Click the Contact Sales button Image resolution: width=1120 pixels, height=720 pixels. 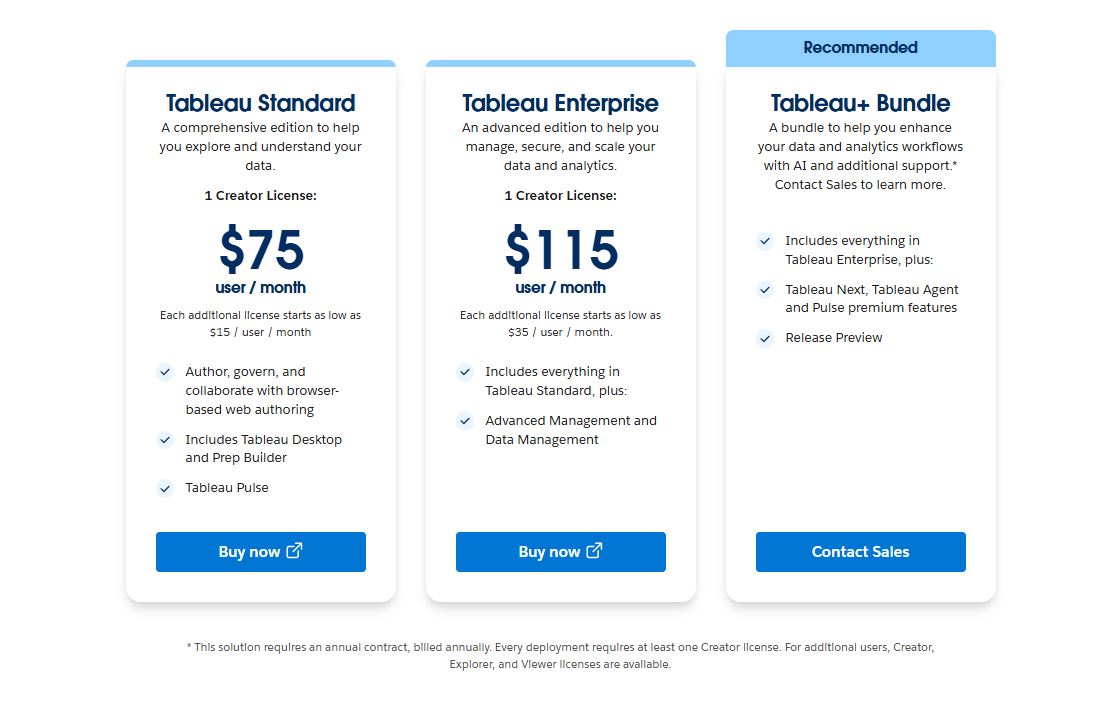[x=860, y=551]
